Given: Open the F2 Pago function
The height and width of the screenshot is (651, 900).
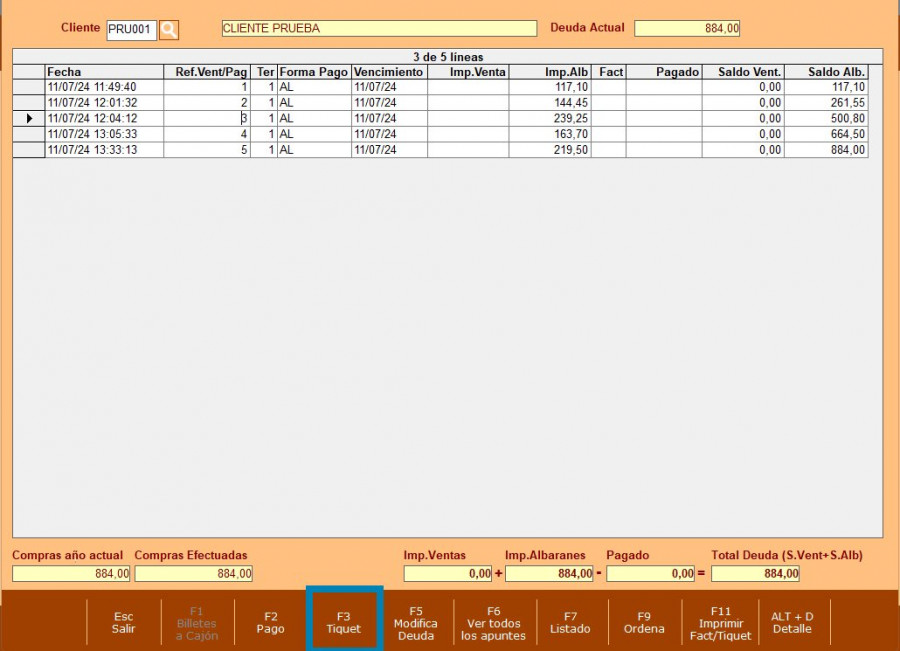Looking at the screenshot, I should click(270, 622).
